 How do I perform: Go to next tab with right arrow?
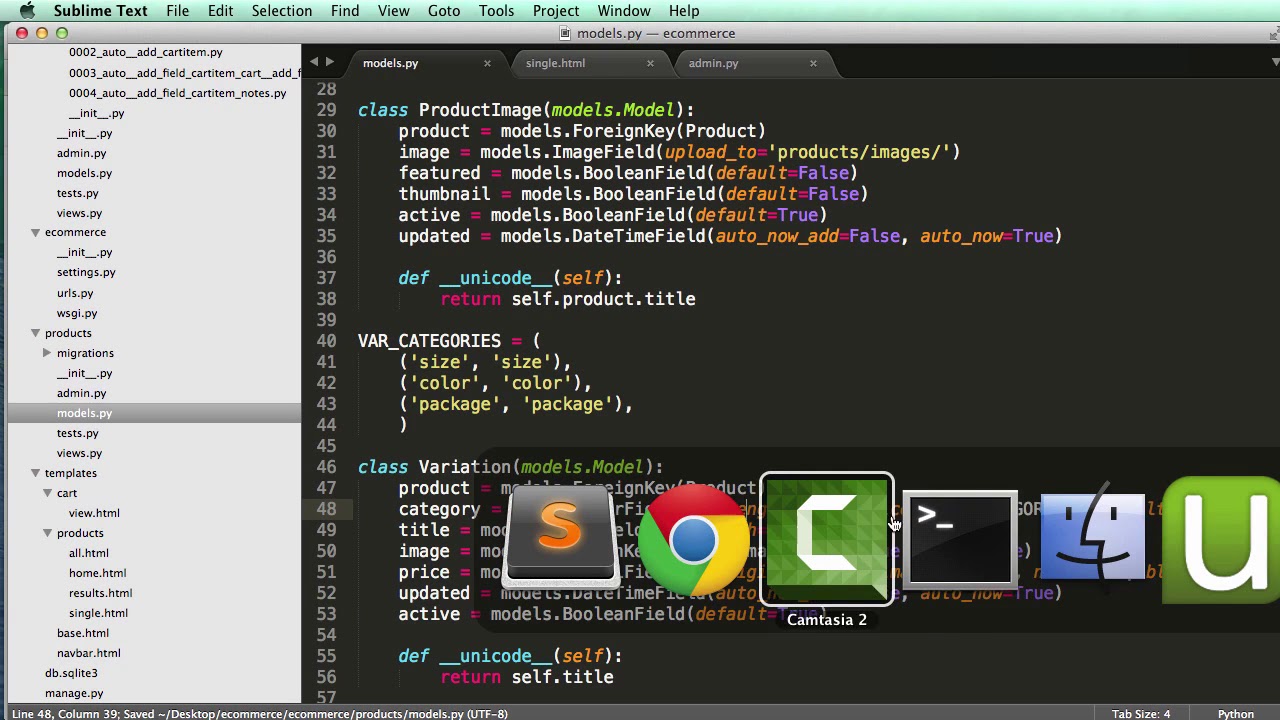[x=330, y=62]
